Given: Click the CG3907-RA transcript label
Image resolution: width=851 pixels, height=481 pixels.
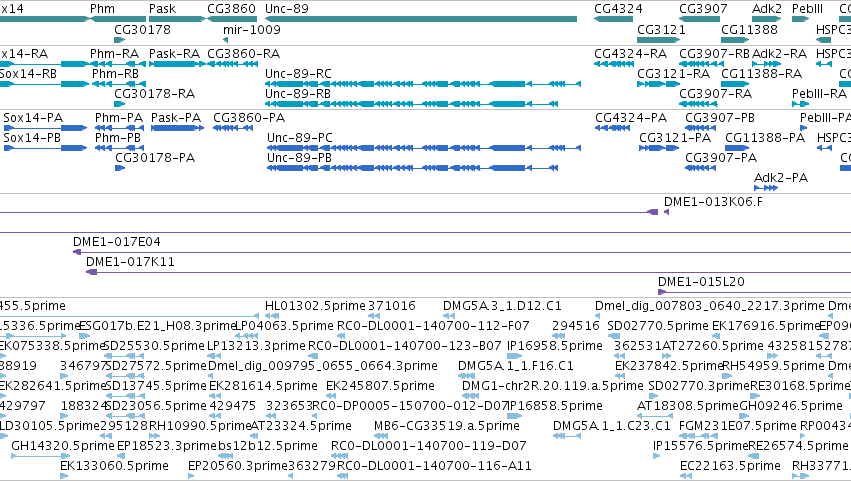Looking at the screenshot, I should click(715, 93).
